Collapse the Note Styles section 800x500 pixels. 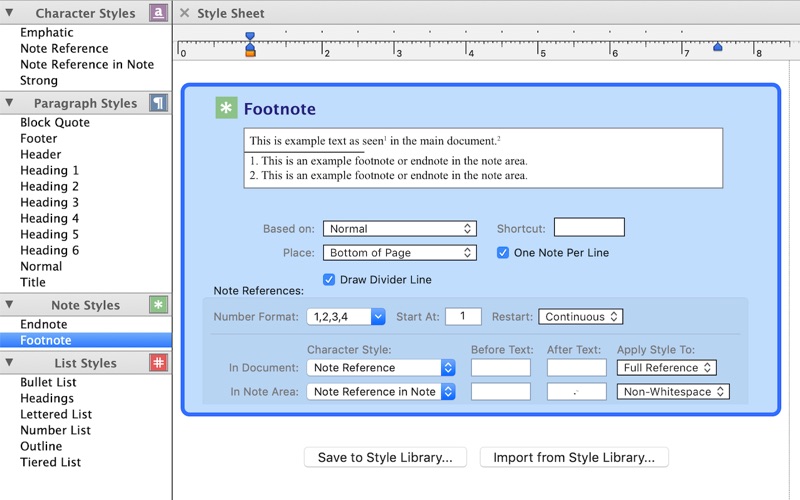[x=9, y=305]
